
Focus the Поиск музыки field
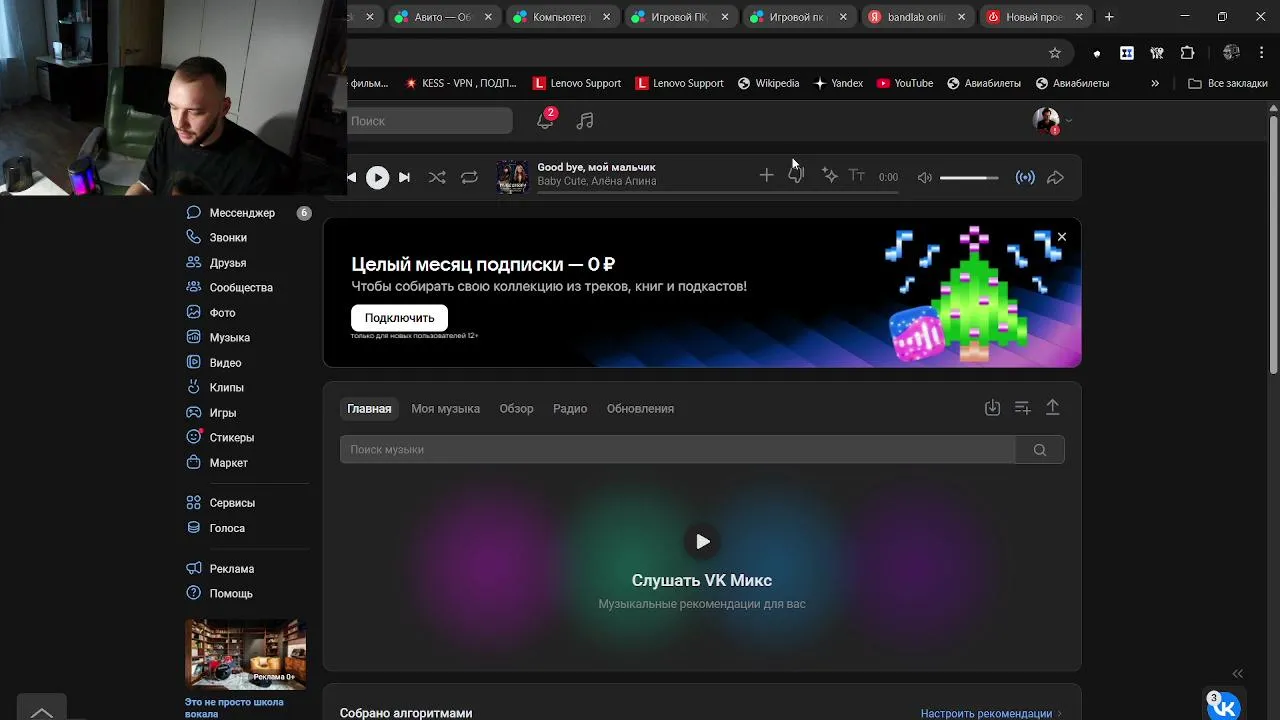pyautogui.click(x=678, y=450)
